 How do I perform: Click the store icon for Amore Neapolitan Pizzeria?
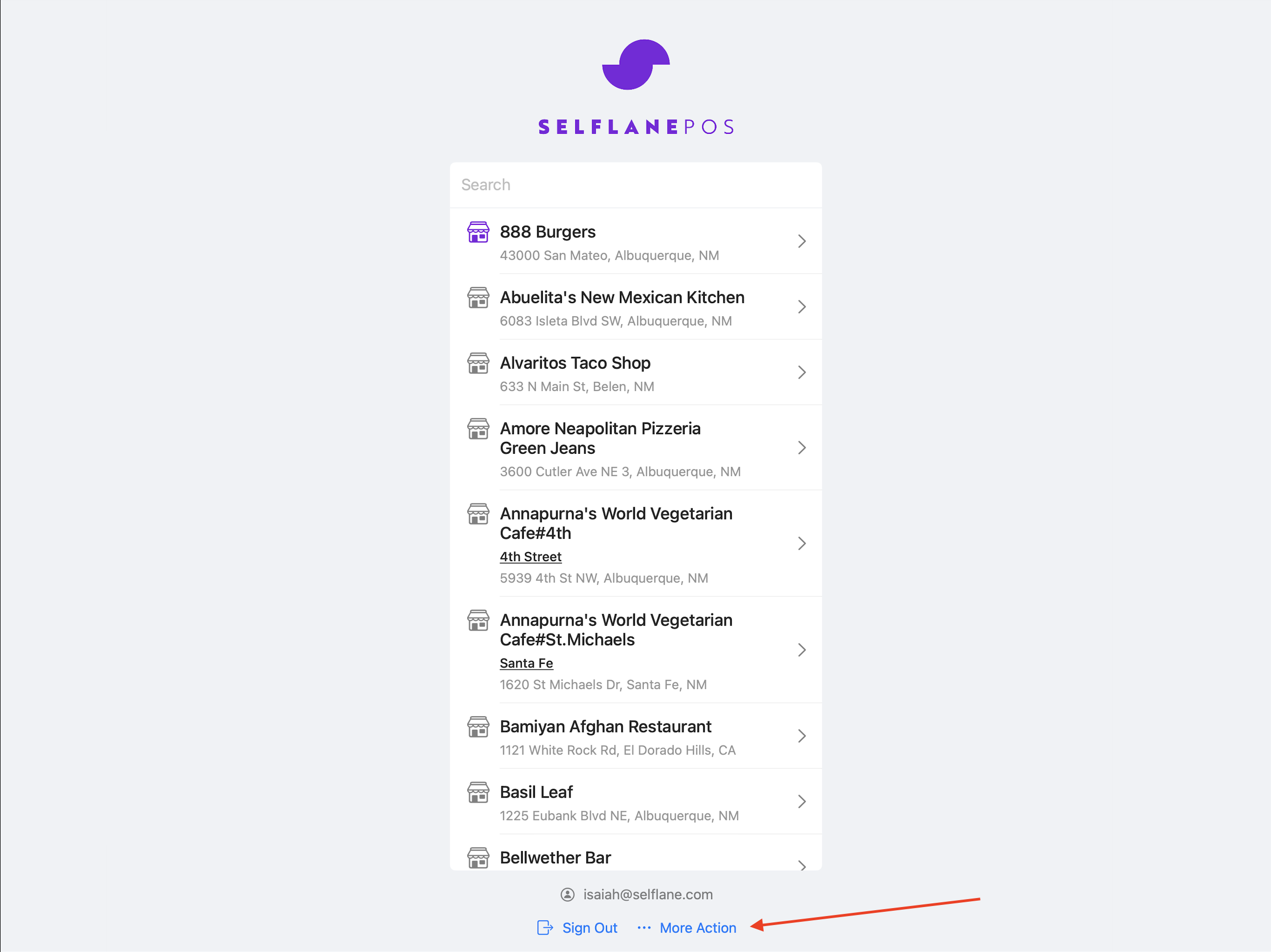478,429
